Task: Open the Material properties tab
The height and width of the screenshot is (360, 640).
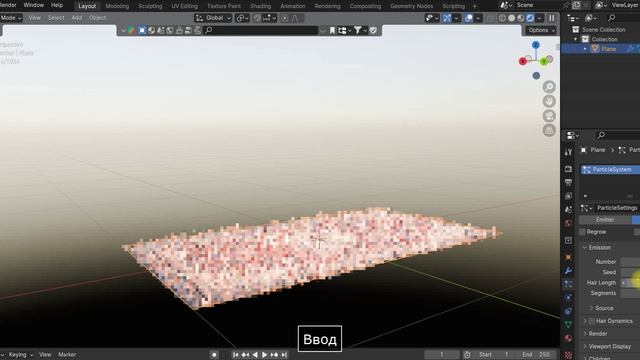Action: [x=568, y=338]
